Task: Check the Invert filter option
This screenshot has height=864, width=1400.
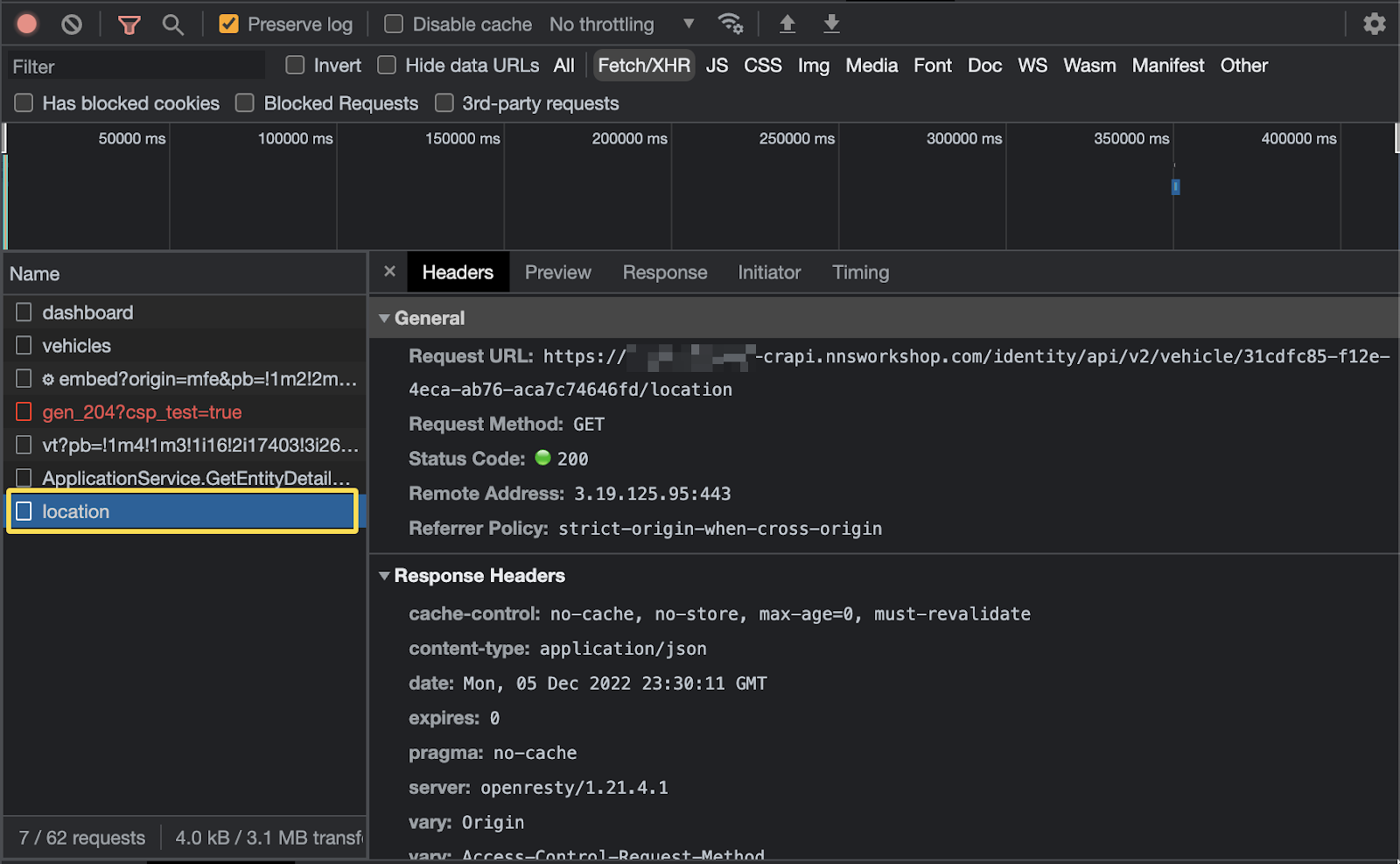Action: tap(295, 65)
